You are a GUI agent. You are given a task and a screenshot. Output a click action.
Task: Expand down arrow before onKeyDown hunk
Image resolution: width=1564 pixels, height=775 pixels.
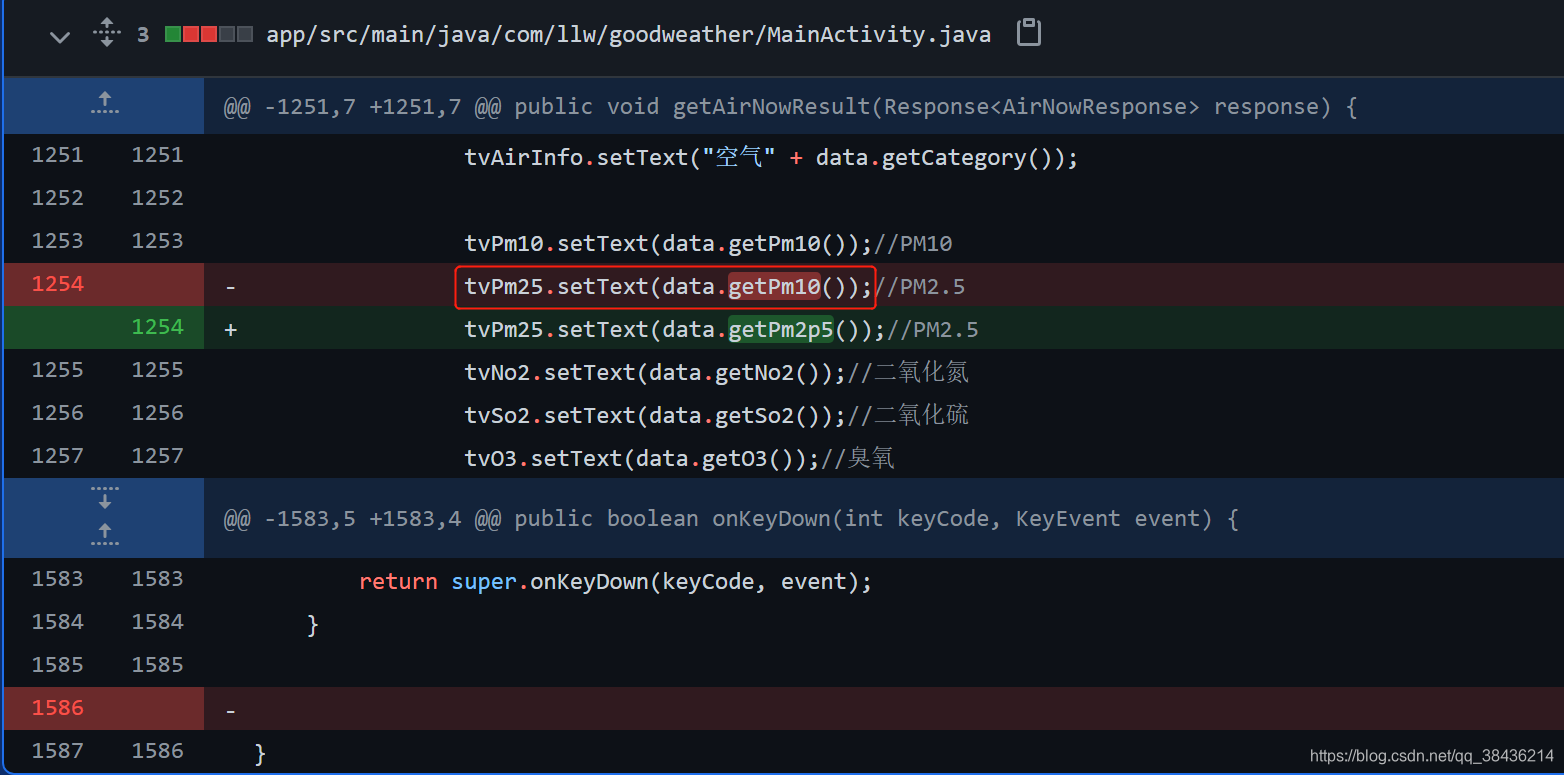(104, 498)
